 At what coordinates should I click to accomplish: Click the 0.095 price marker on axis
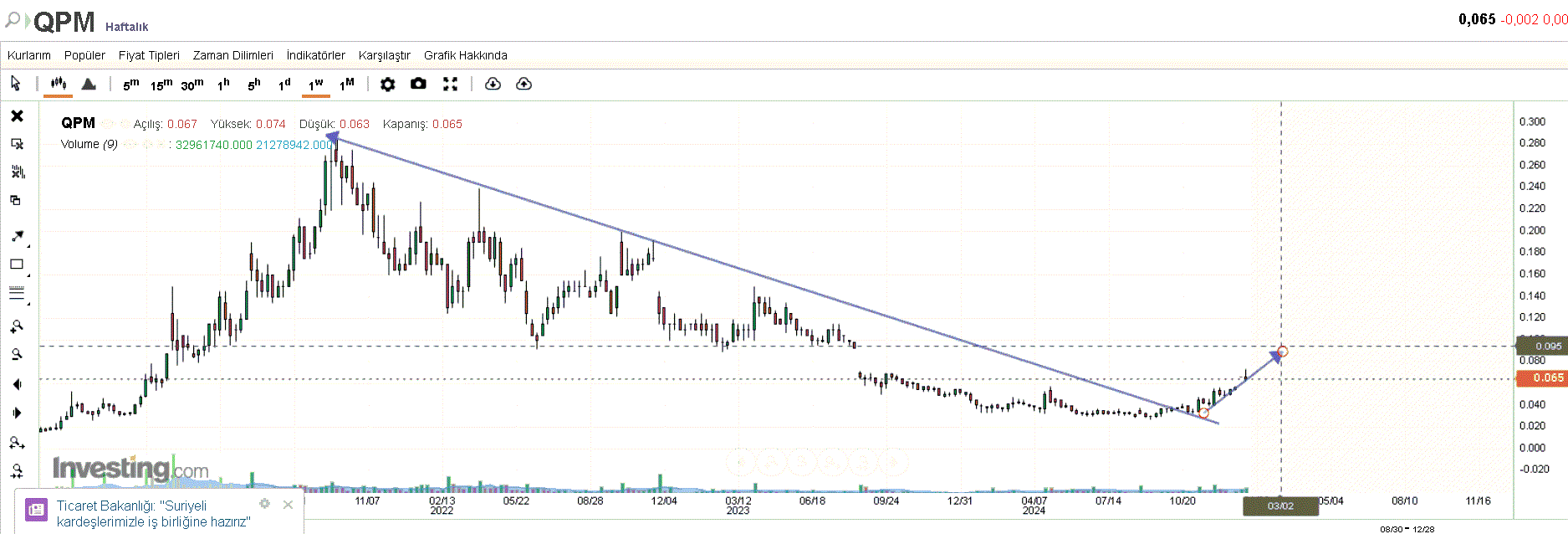(x=1541, y=346)
